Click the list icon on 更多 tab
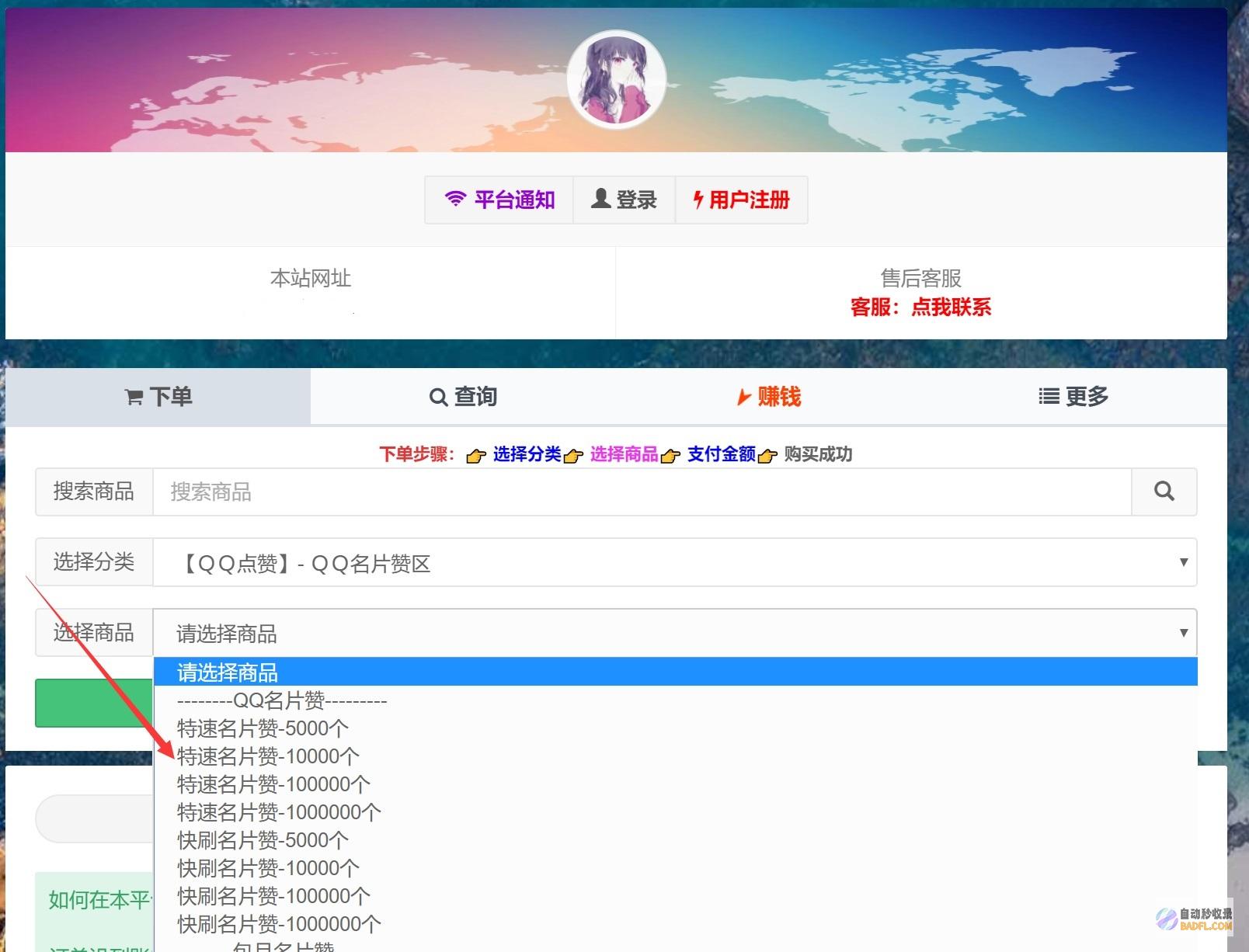 click(1049, 397)
